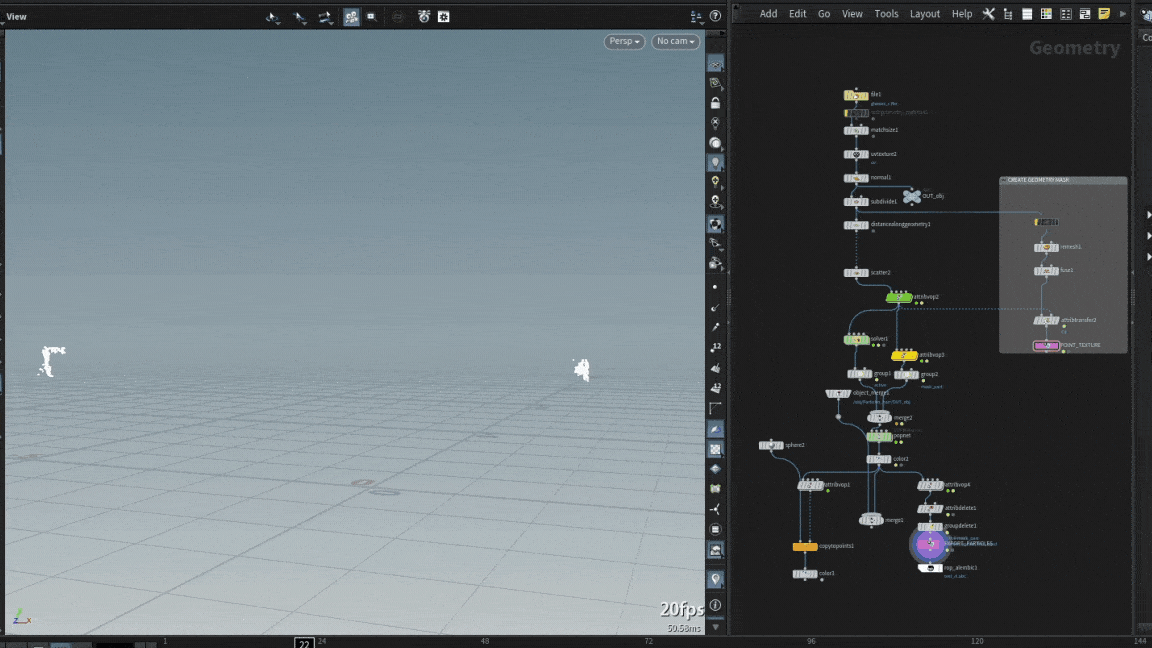Click the OUT_obj null node icon
1152x648 pixels.
tap(912, 196)
